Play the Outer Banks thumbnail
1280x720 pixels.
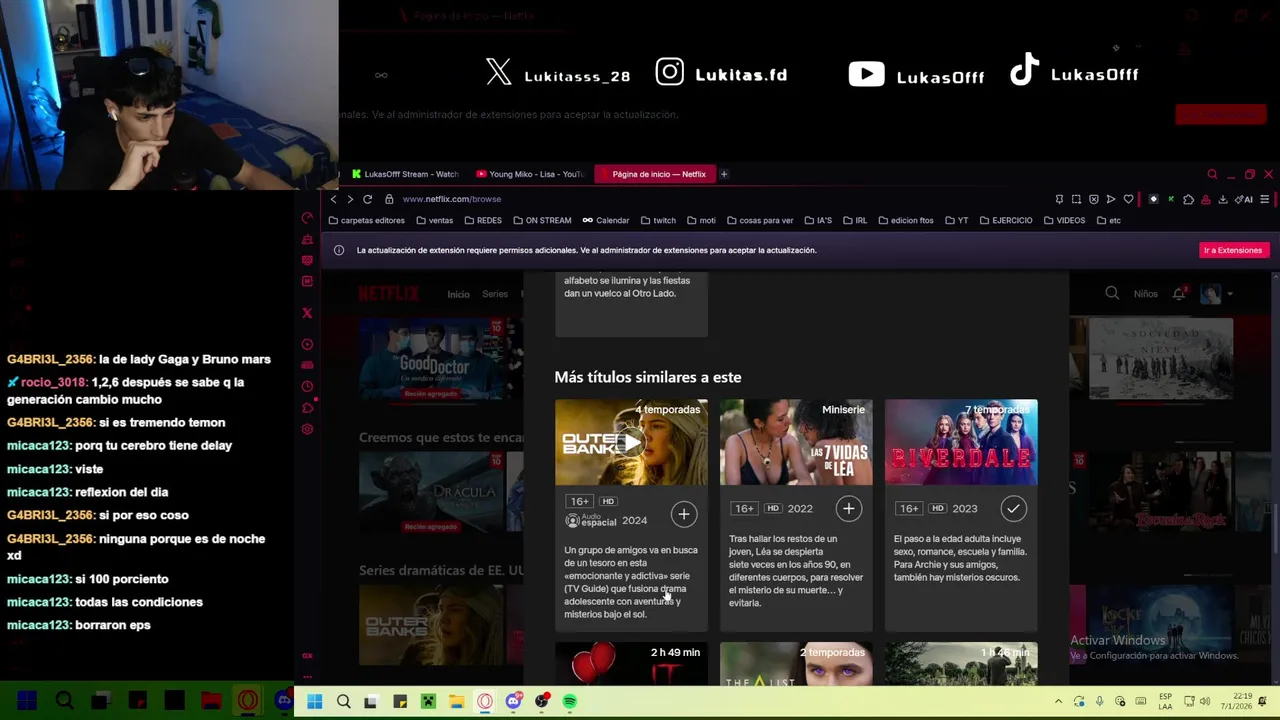point(631,442)
